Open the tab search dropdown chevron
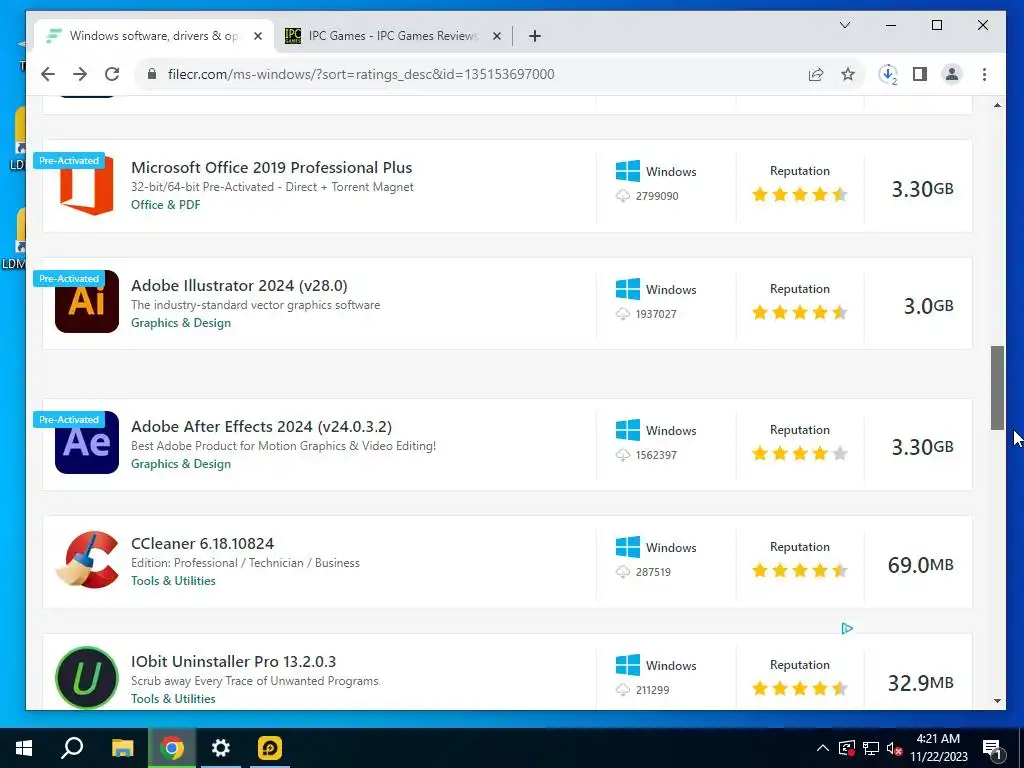Image resolution: width=1024 pixels, height=768 pixels. point(845,25)
